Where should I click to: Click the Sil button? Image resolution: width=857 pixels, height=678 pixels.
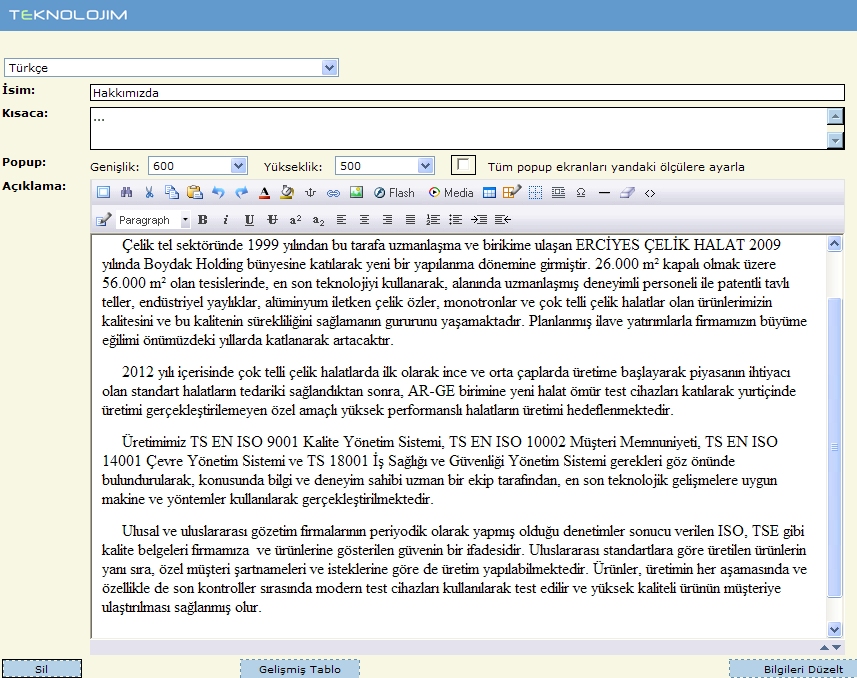(x=42, y=669)
